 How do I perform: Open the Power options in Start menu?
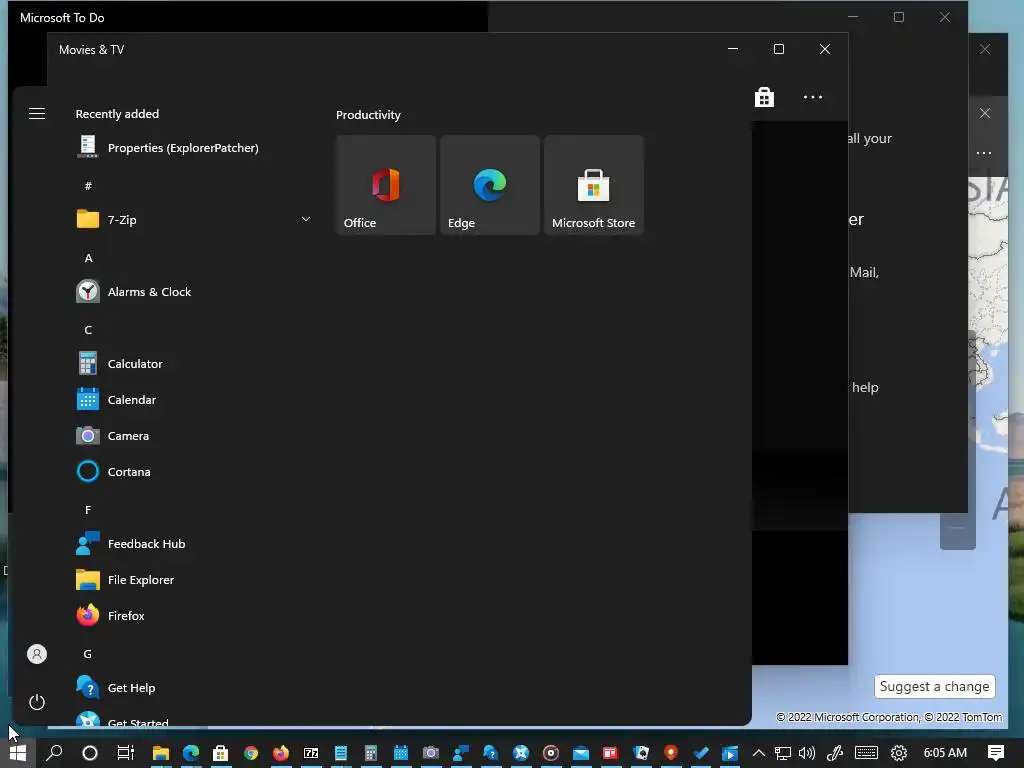point(37,702)
